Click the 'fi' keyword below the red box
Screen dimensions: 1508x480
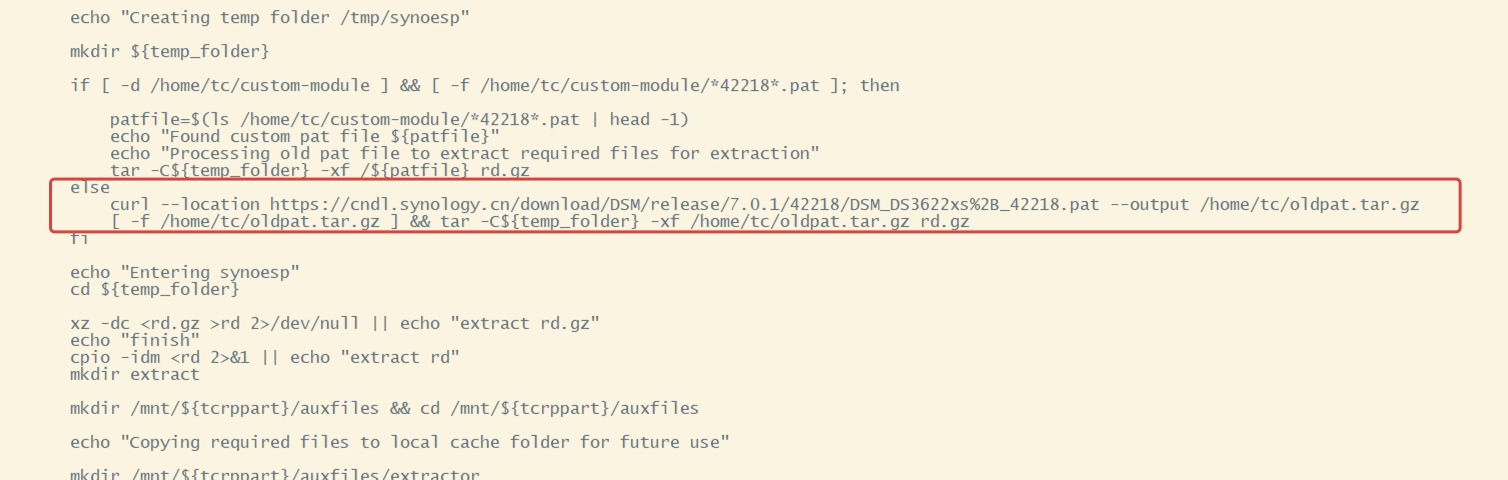(80, 239)
